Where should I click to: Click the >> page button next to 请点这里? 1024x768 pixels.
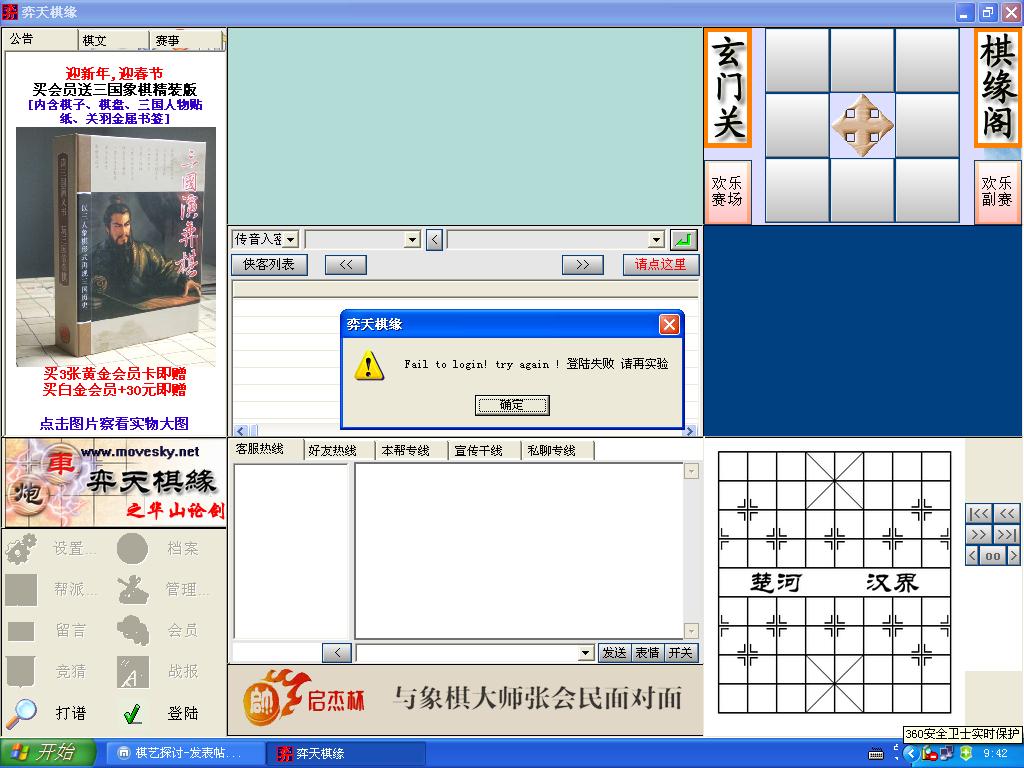point(583,264)
